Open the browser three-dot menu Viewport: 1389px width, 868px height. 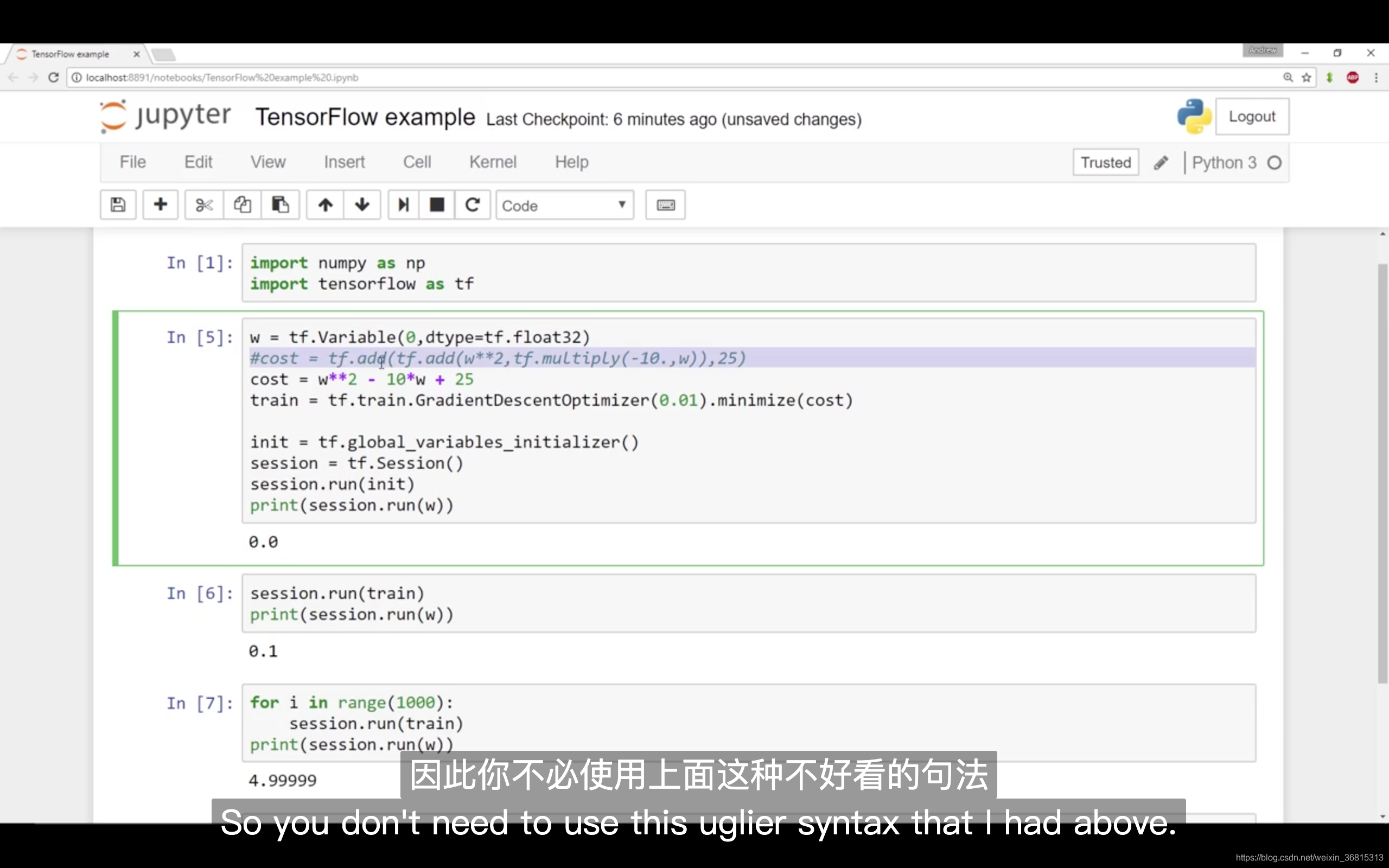point(1376,78)
